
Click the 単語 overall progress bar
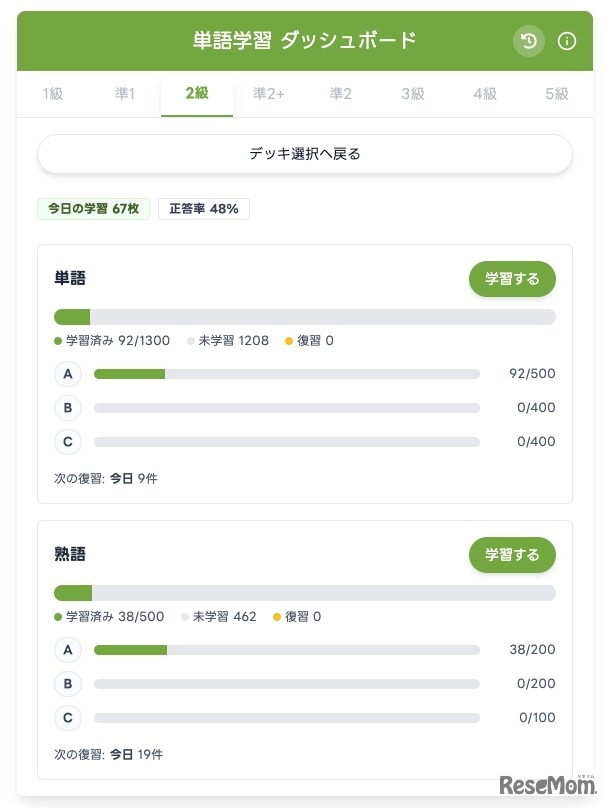(x=305, y=317)
